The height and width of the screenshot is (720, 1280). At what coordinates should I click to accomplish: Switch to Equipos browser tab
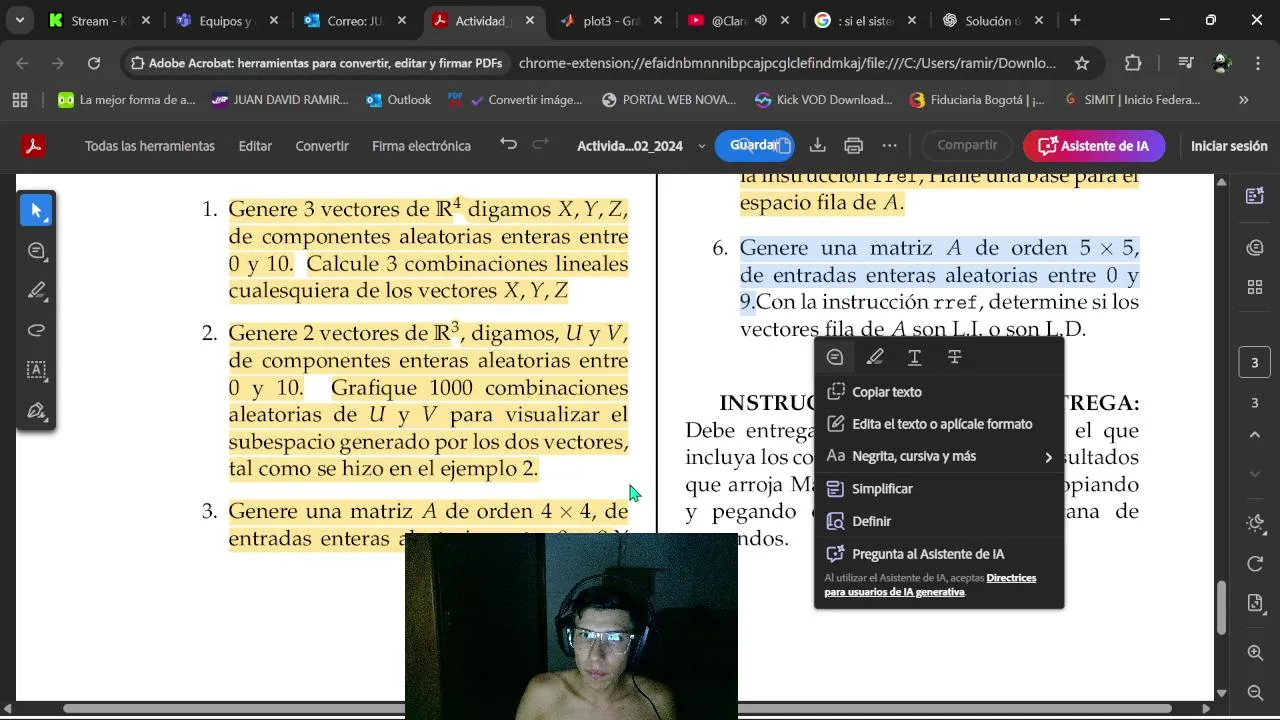pyautogui.click(x=228, y=20)
